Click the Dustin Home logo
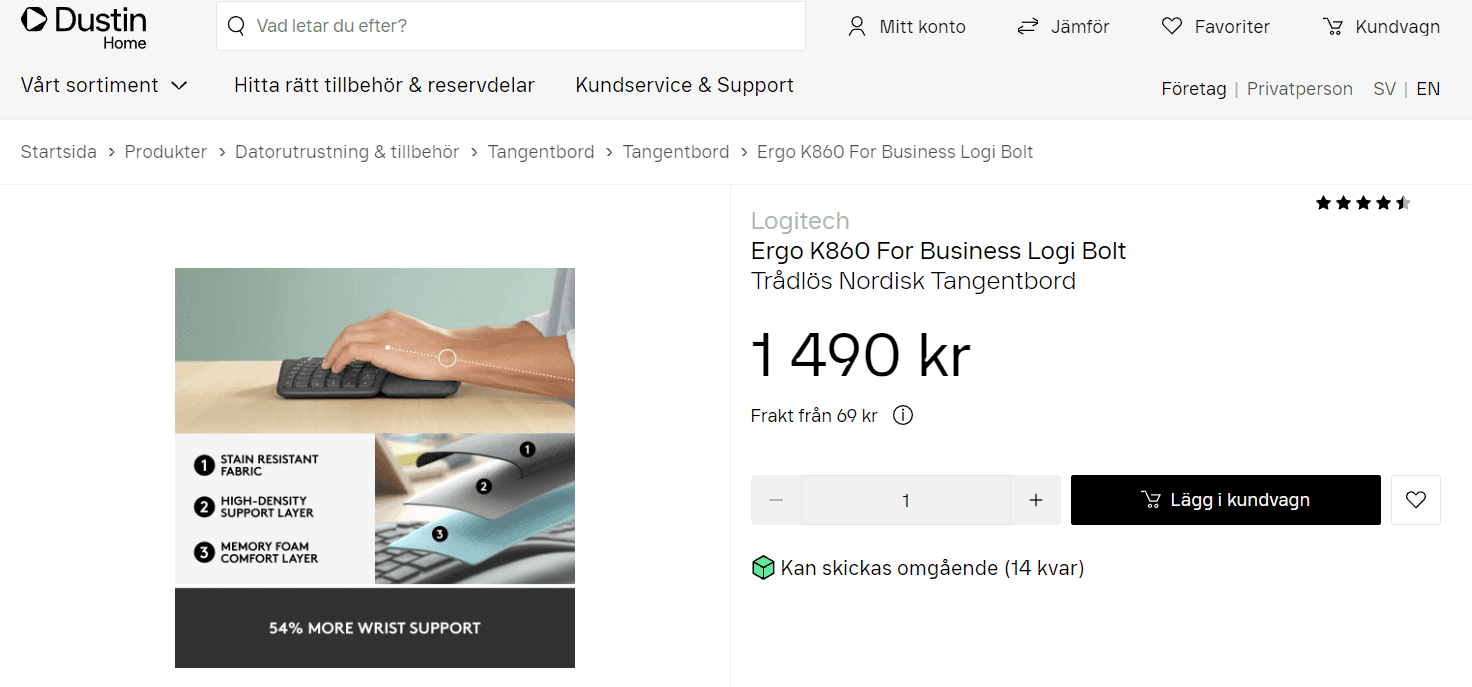The image size is (1472, 687). pyautogui.click(x=84, y=27)
